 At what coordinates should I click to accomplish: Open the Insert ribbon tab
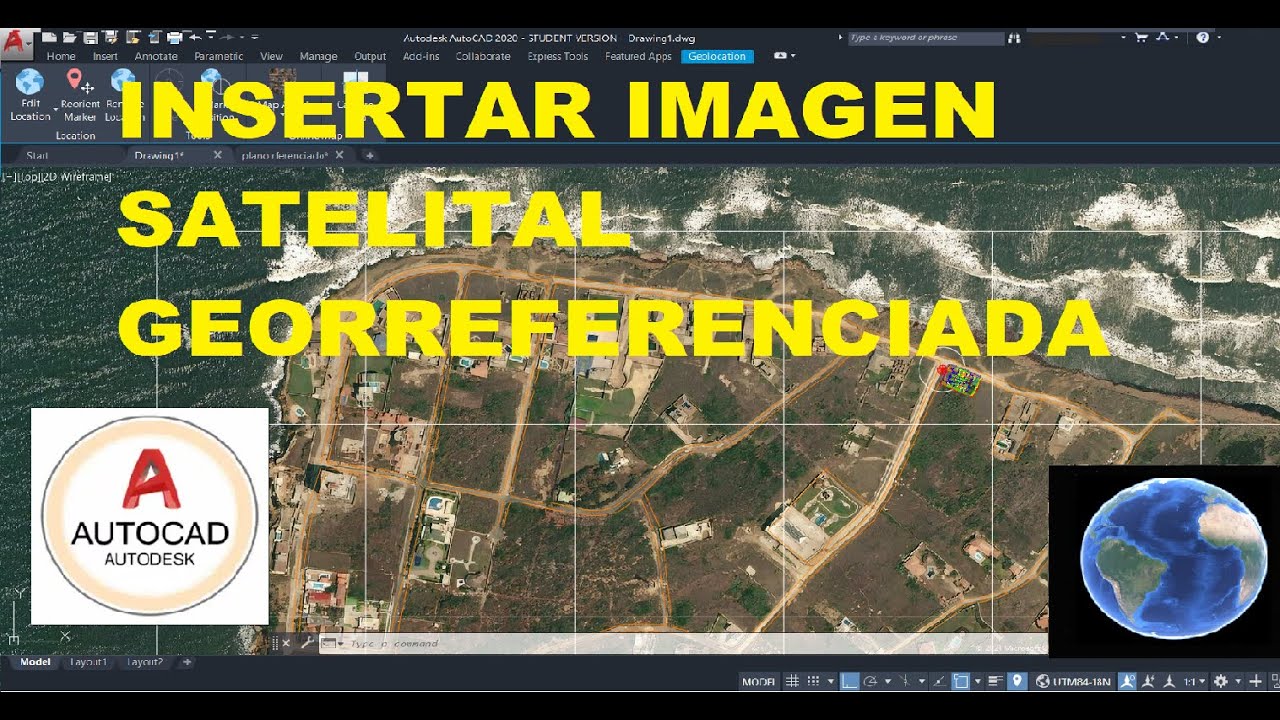(105, 56)
